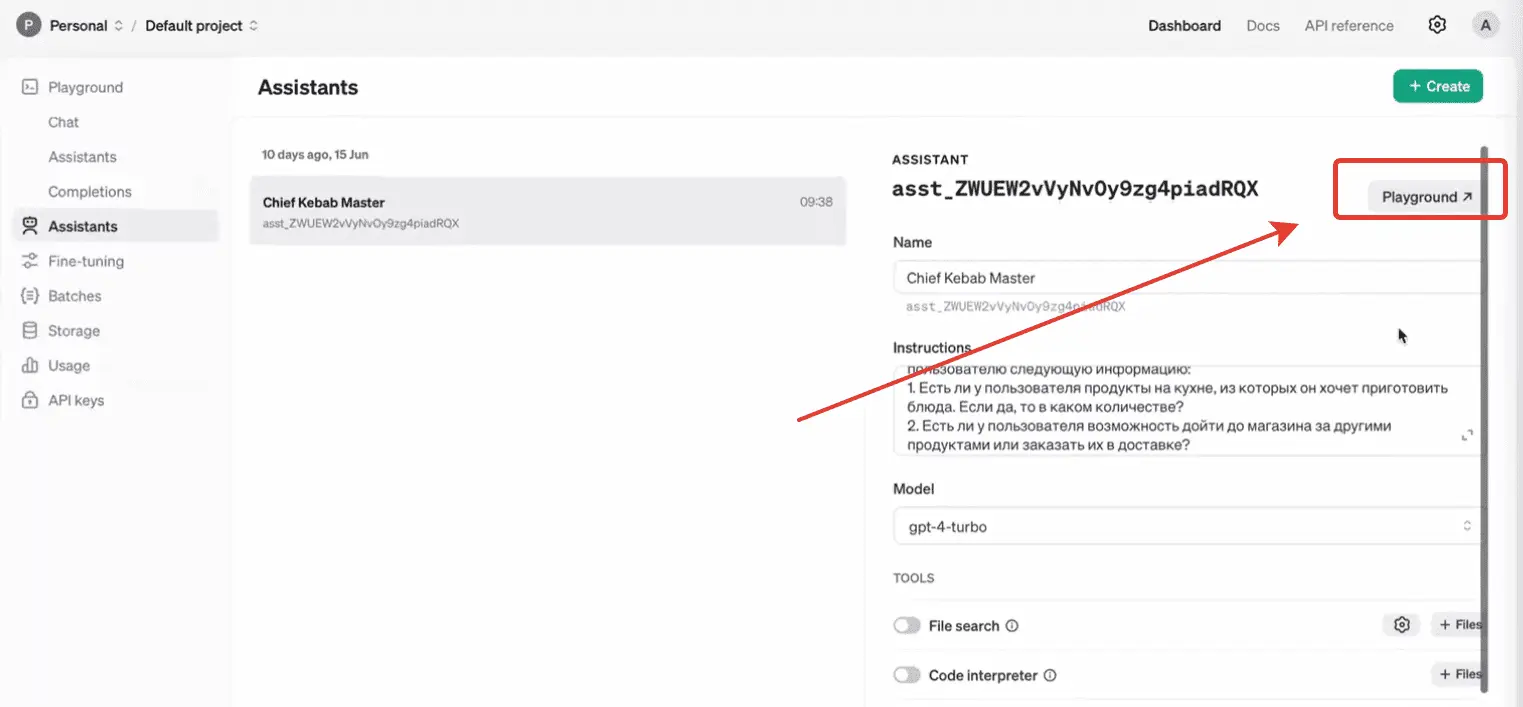Screen dimensions: 1523x707
Task: Click the '10 days ago, 15 Jun' date label
Action: point(315,155)
